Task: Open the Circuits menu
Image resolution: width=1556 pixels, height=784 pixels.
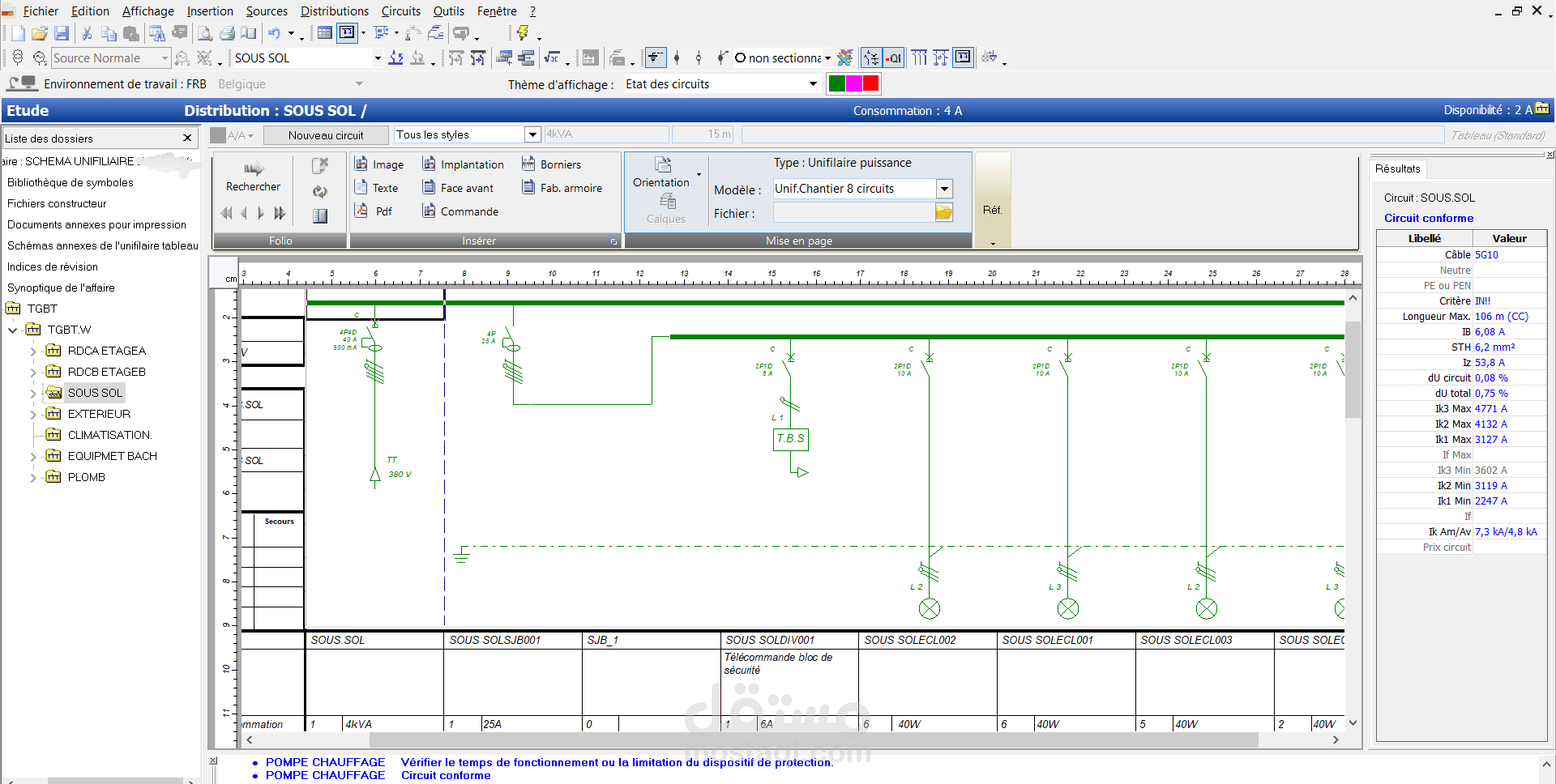Action: [400, 11]
